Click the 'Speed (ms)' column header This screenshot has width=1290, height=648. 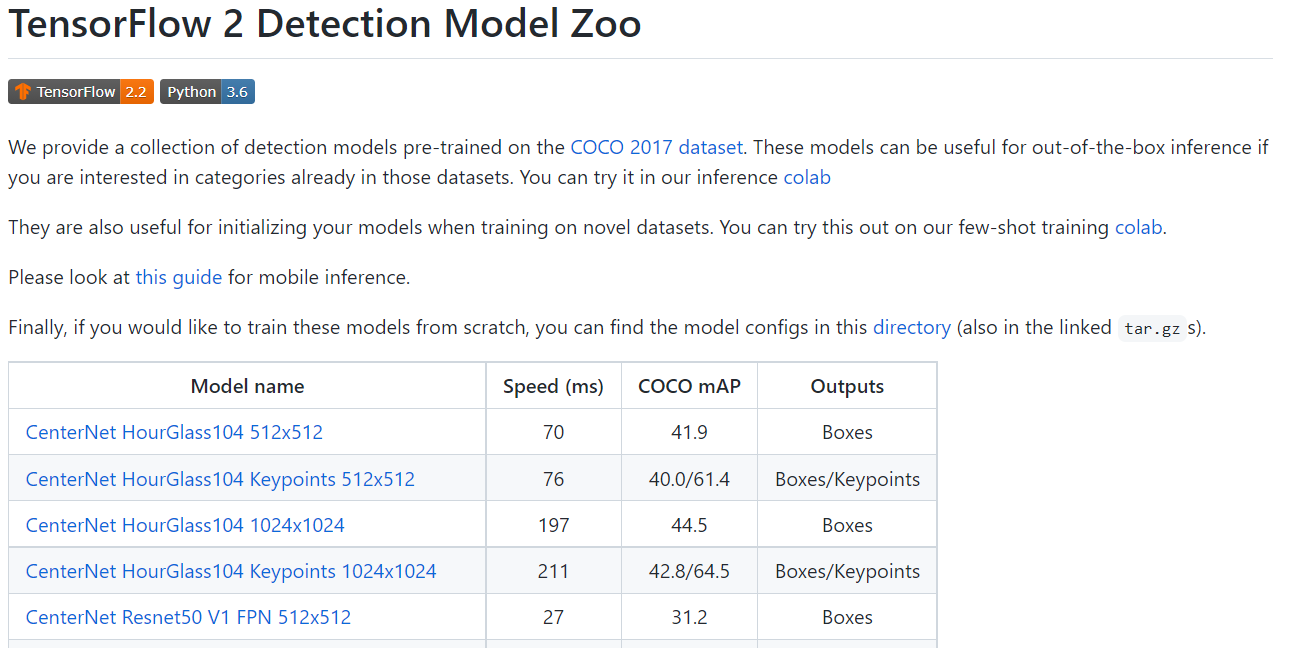(553, 386)
